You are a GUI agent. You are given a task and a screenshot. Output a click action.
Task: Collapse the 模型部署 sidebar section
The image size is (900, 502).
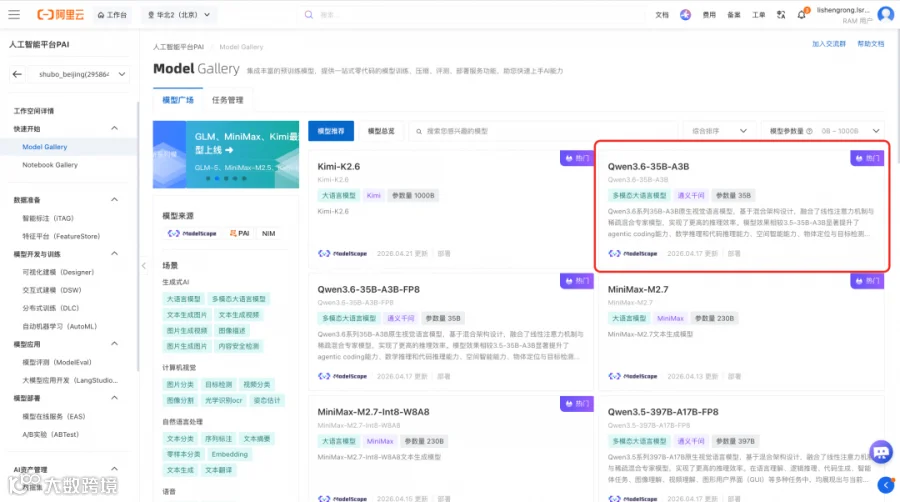[x=114, y=398]
